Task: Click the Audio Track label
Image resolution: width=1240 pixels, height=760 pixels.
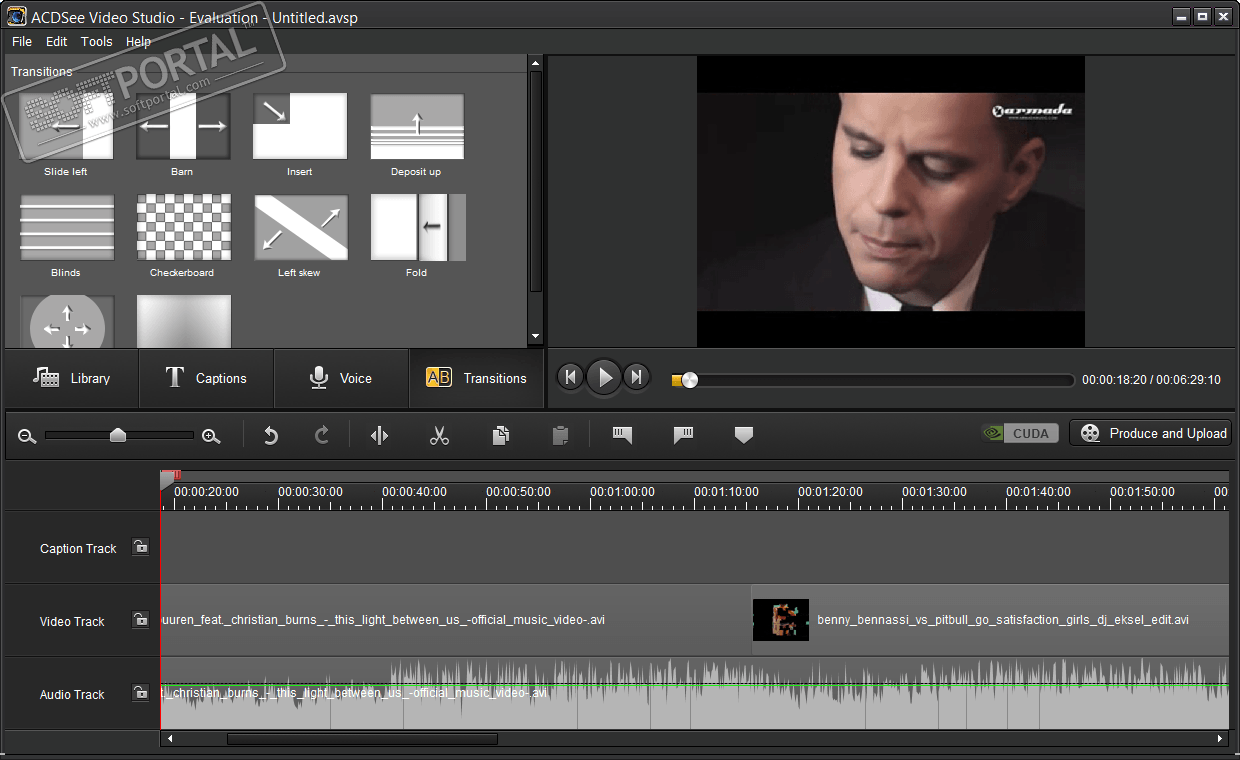Action: [72, 695]
